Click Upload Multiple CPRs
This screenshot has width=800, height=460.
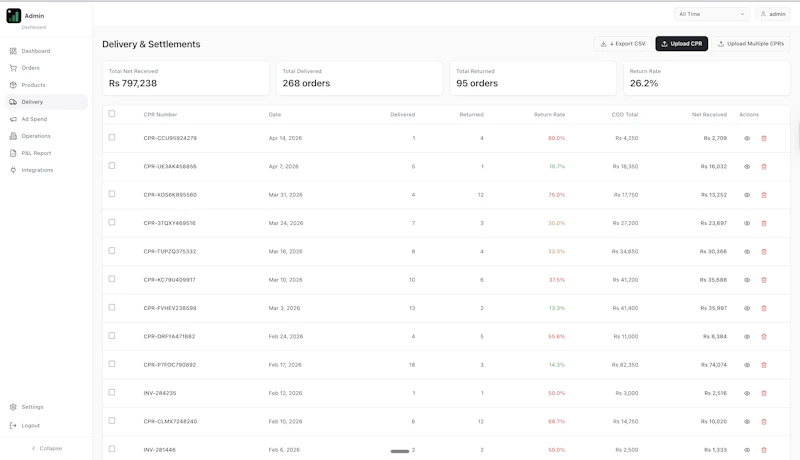[751, 44]
